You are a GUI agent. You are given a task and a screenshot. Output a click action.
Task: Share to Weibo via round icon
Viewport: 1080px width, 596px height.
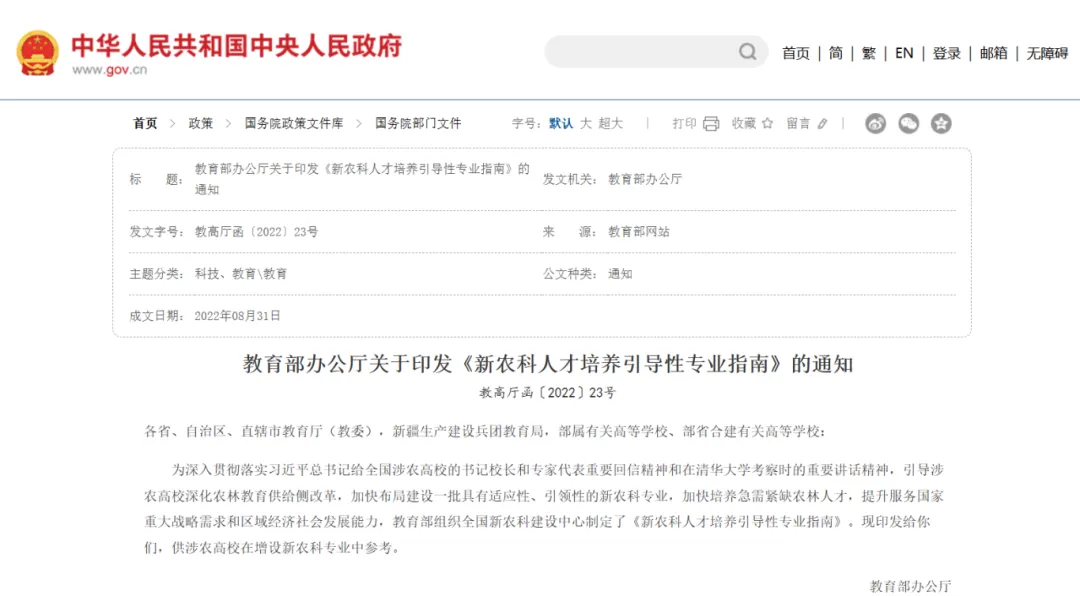tap(875, 123)
